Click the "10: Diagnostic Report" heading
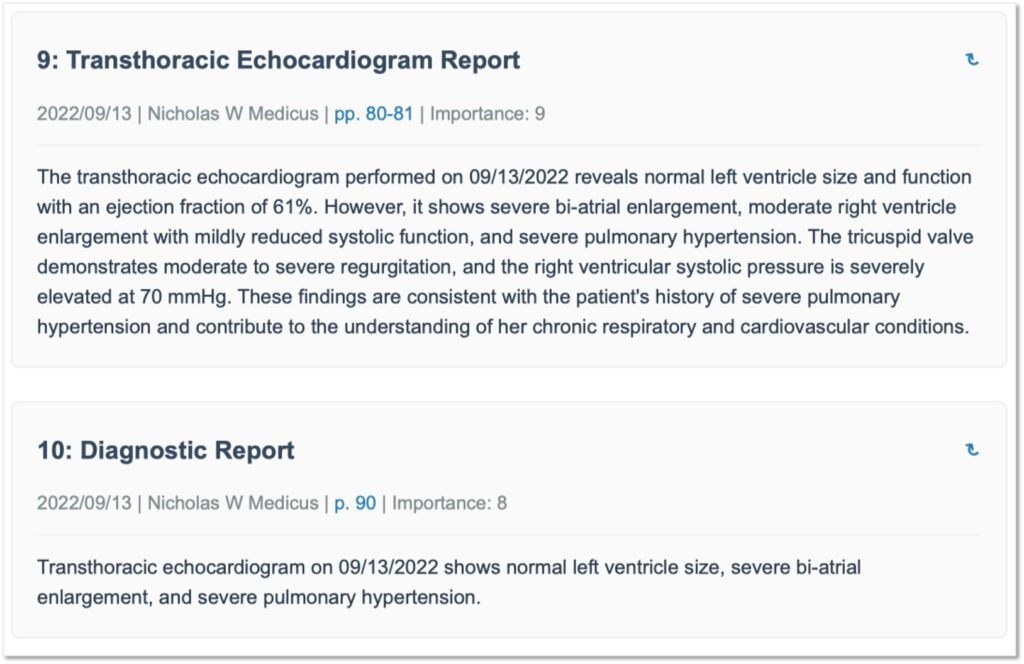Screen dimensions: 1024x664 point(166,450)
